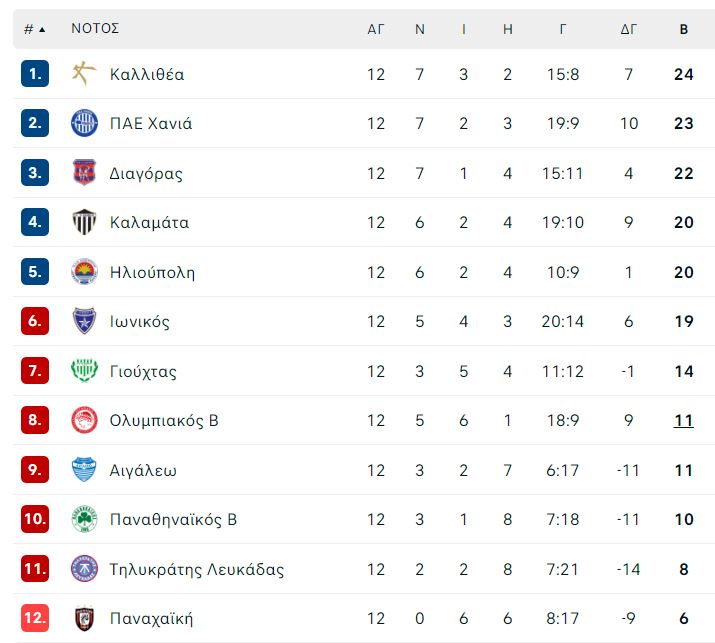Click the Ολυμπιακός Β red logo

click(84, 420)
